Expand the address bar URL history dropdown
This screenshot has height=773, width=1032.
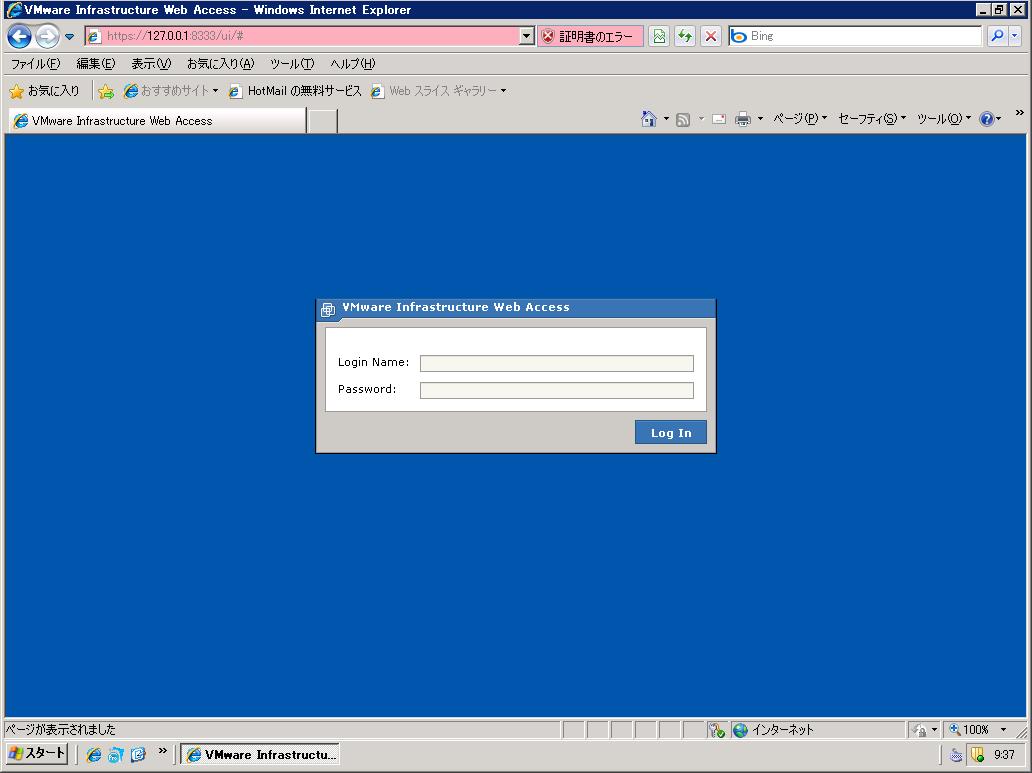click(527, 36)
